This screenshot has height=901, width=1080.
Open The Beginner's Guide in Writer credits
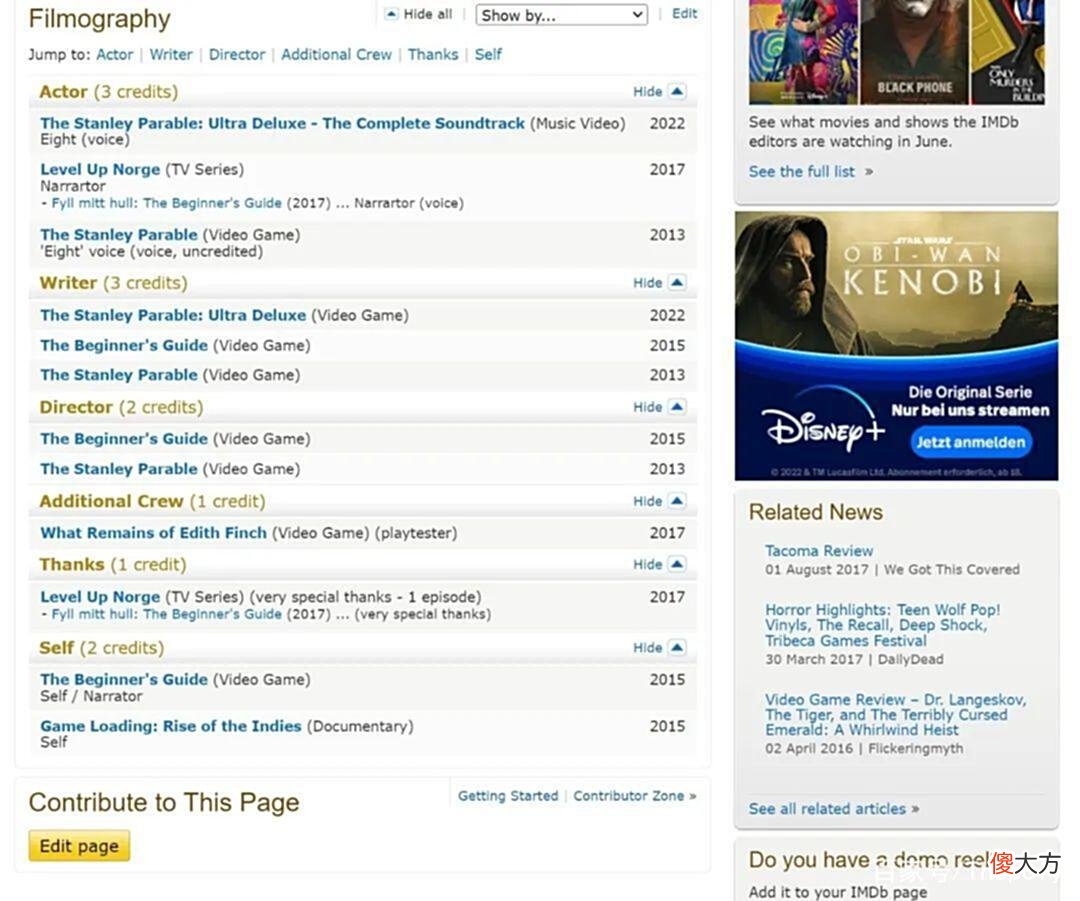coord(124,345)
